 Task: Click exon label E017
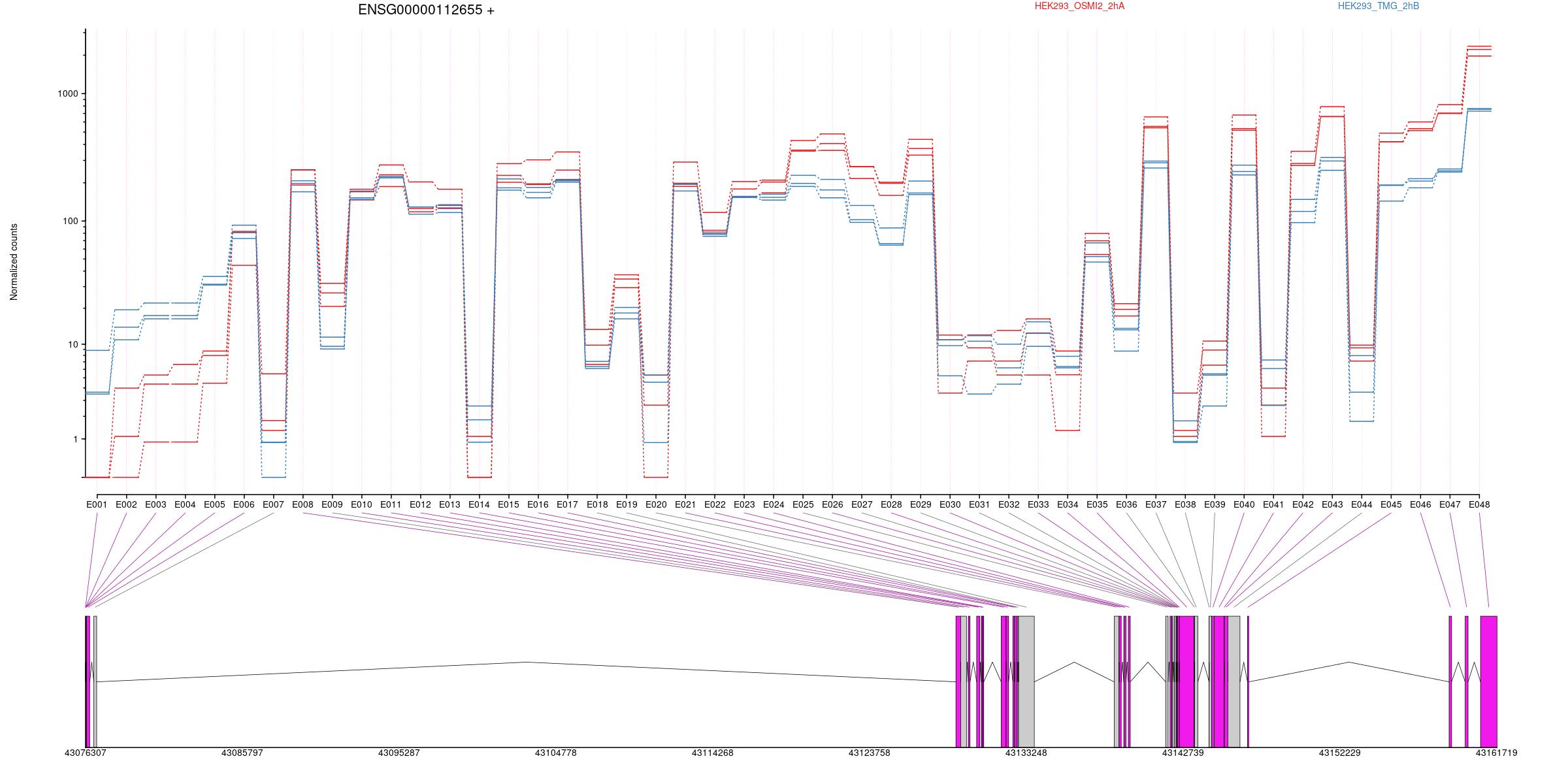click(x=567, y=504)
